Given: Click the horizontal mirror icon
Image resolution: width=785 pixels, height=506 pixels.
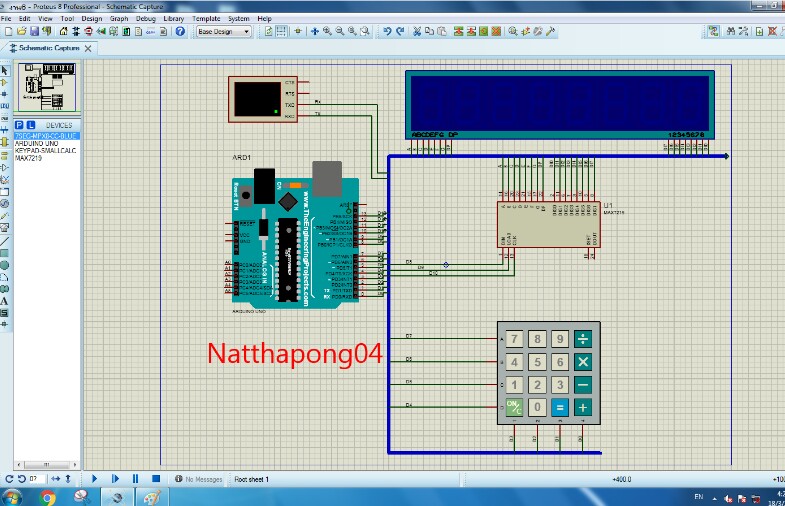Looking at the screenshot, I should coord(56,479).
